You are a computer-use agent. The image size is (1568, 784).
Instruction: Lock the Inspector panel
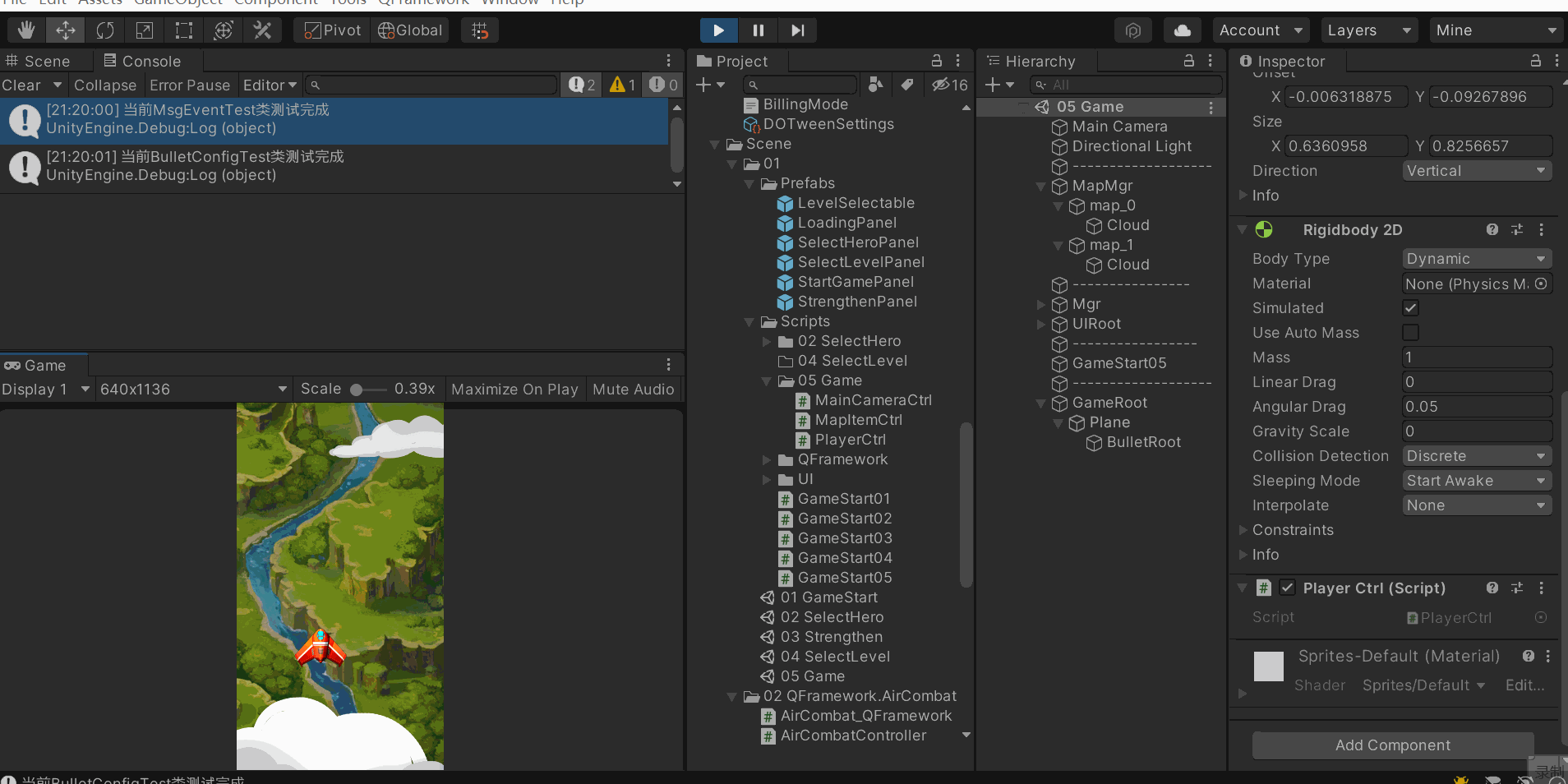tap(1535, 61)
